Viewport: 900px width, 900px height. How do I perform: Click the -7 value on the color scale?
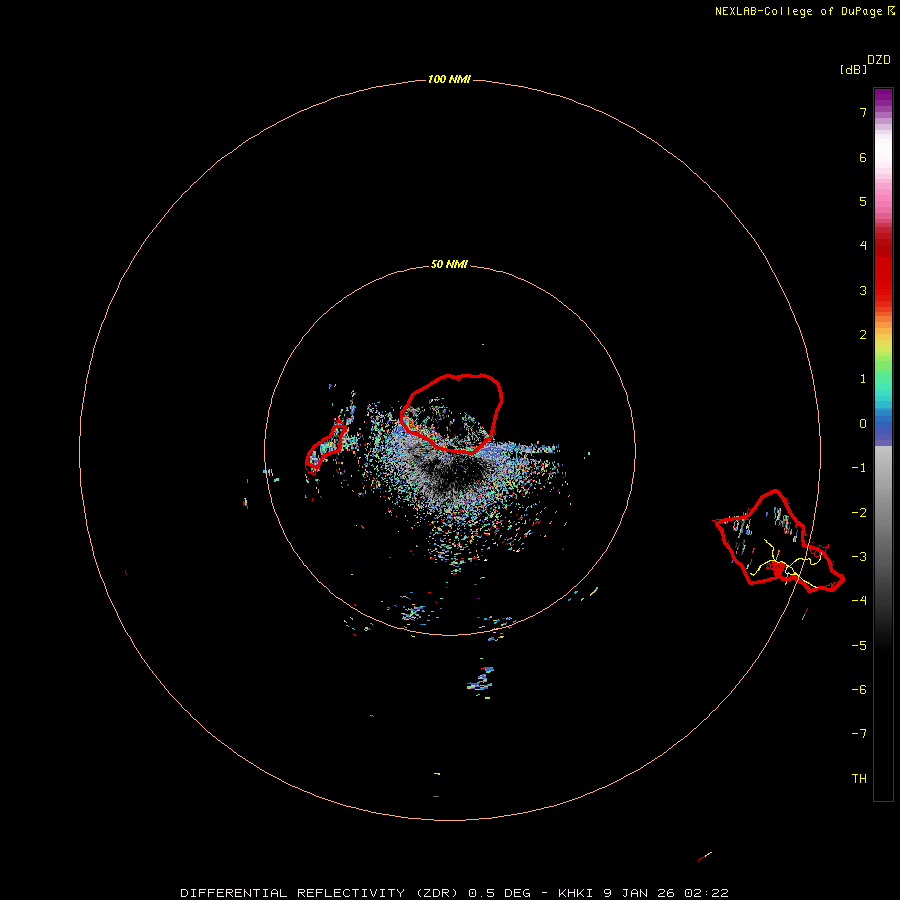(x=859, y=734)
